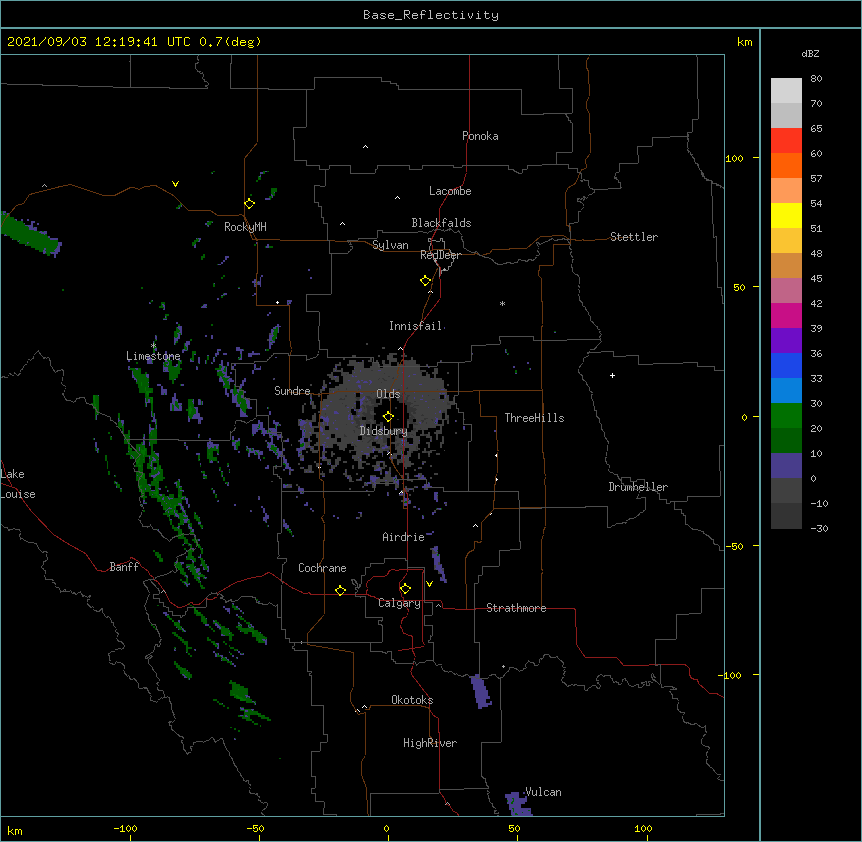Click the yellow diamond marker above Calgary label
This screenshot has width=862, height=842.
[x=405, y=589]
